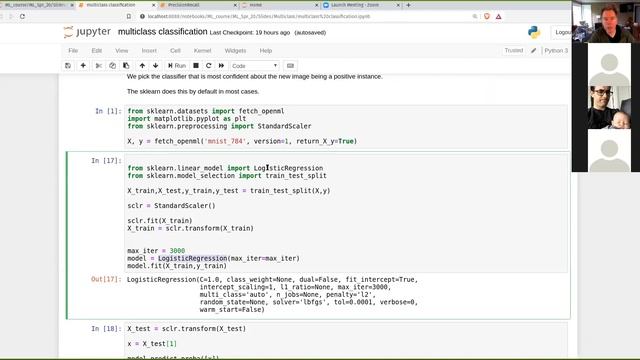Screen dimensions: 640x360
Task: Copy the selected cells
Action: click(x=112, y=66)
